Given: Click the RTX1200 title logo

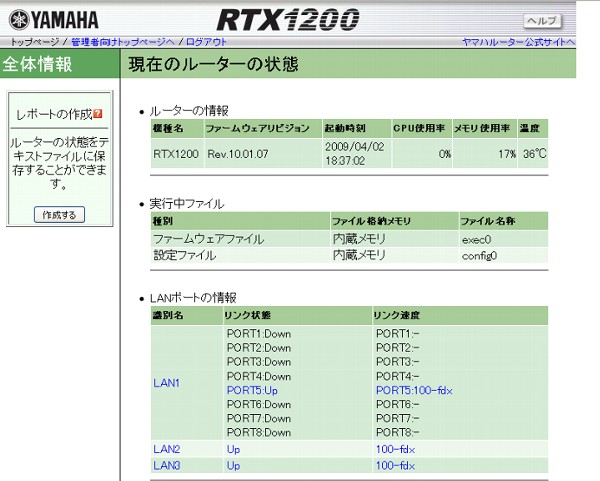Looking at the screenshot, I should 288,20.
